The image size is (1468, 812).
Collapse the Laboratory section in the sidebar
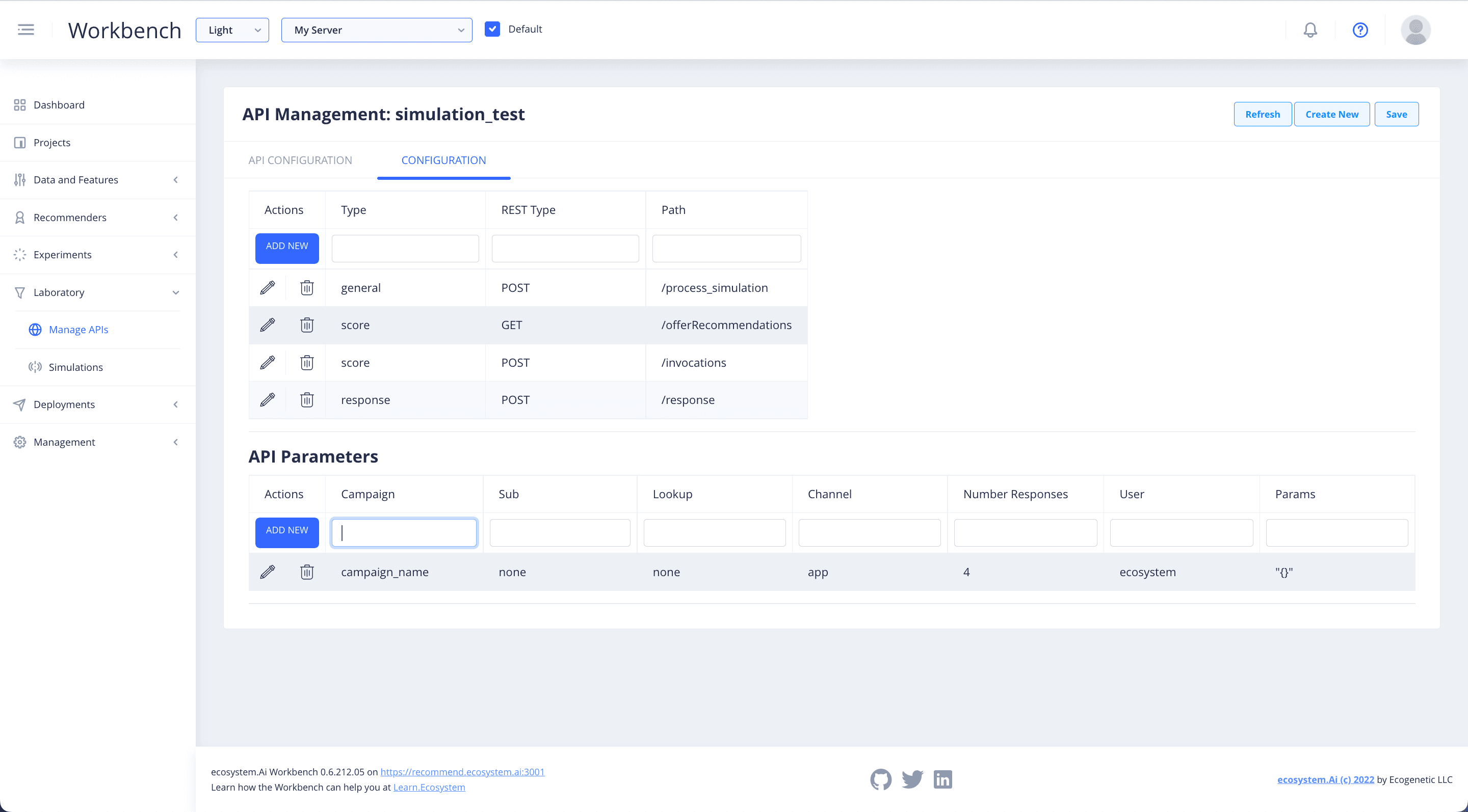[175, 292]
